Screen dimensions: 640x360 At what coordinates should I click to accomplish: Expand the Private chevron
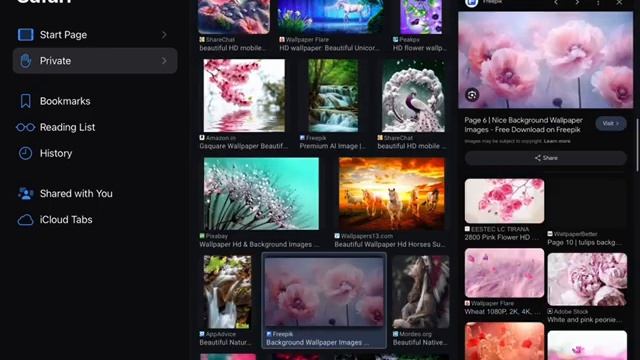click(x=164, y=61)
